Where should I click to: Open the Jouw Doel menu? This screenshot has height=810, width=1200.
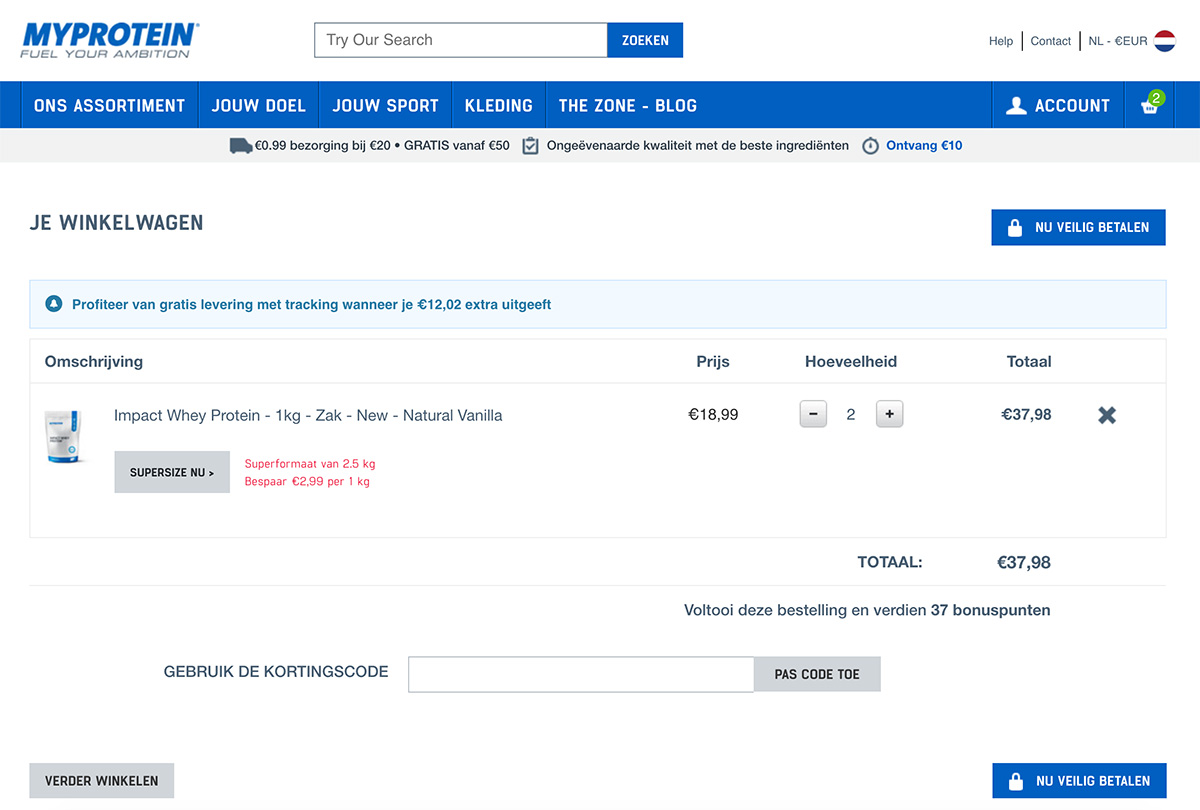[x=259, y=105]
